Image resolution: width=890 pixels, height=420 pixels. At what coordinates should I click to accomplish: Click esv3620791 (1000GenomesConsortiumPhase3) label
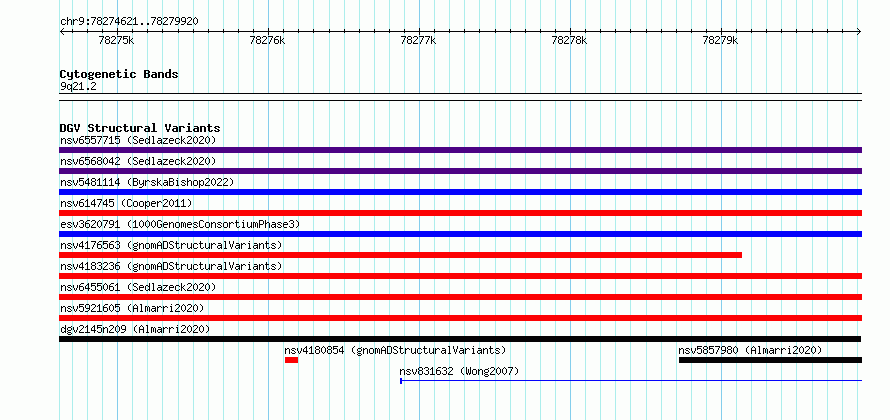180,224
